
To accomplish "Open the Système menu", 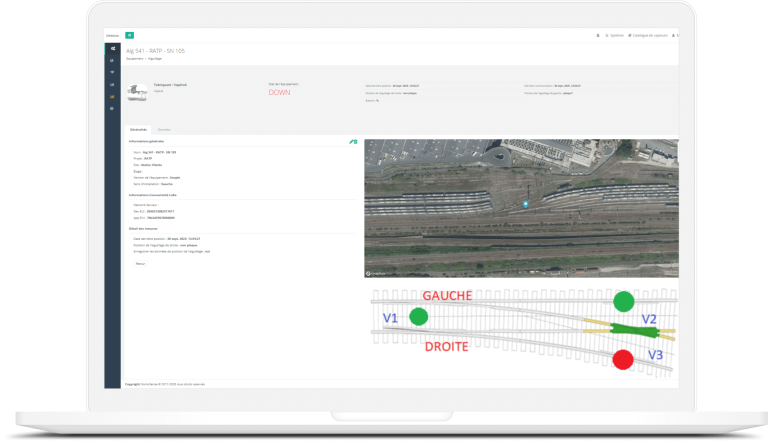I will pyautogui.click(x=615, y=36).
